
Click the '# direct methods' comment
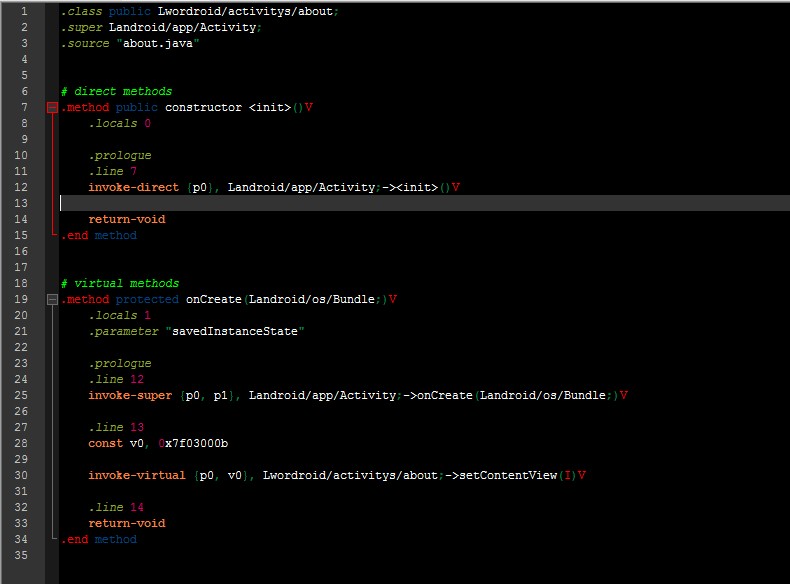coord(116,91)
